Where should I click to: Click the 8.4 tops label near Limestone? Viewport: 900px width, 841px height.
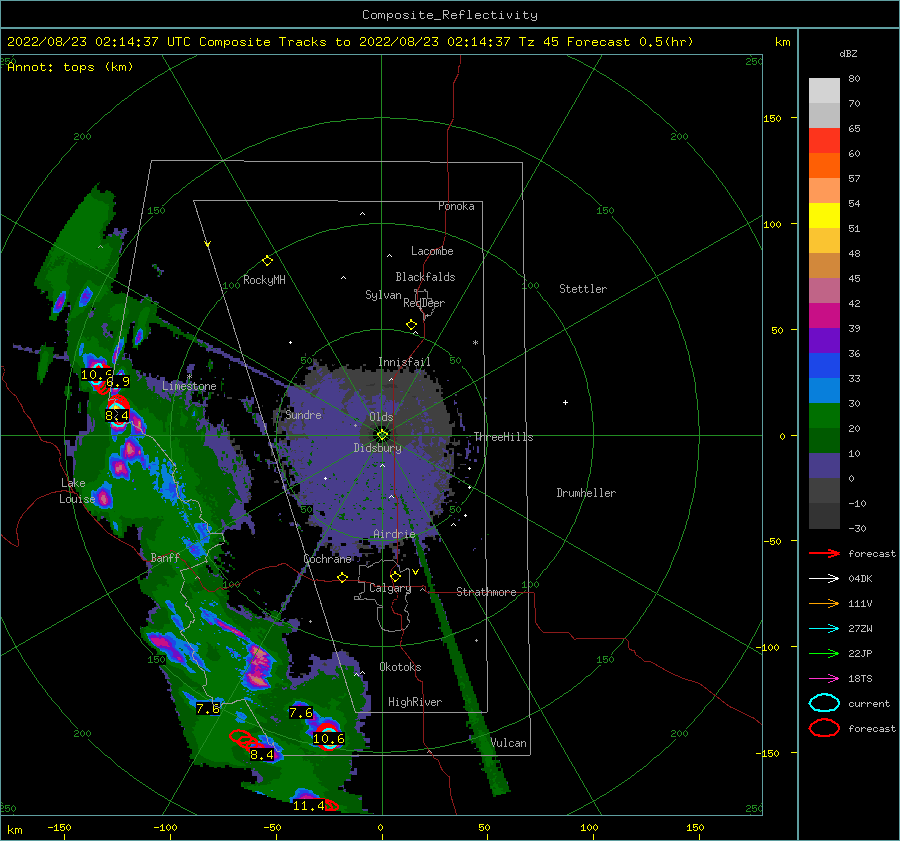click(x=117, y=415)
